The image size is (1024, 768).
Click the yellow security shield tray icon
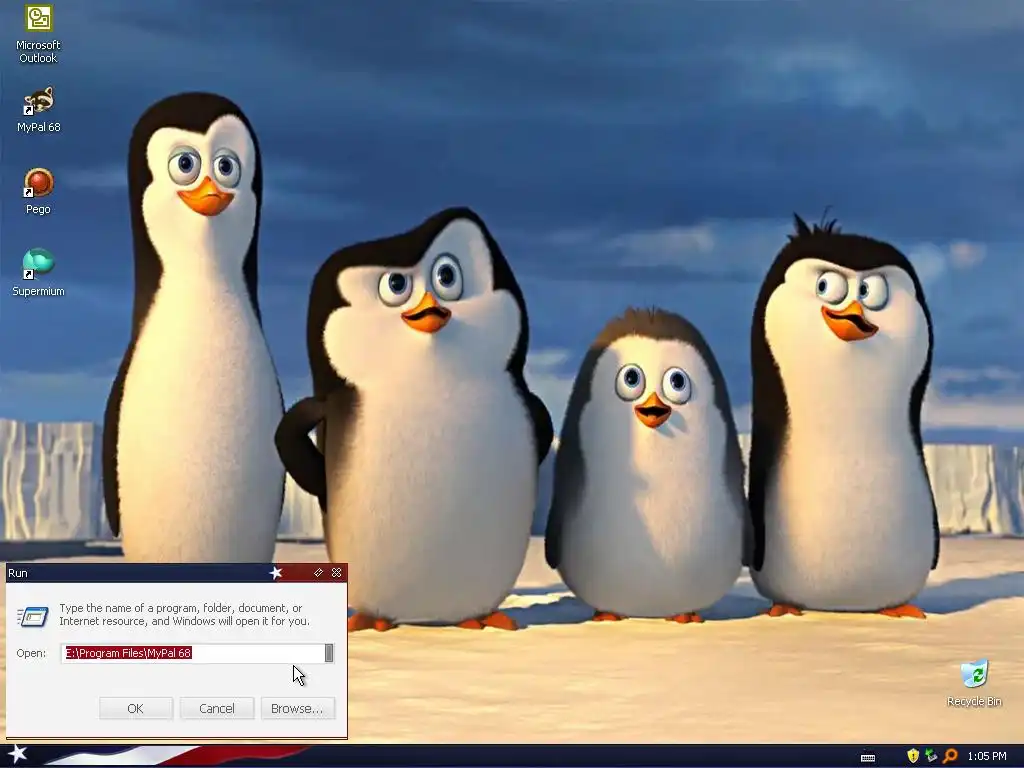tap(912, 756)
